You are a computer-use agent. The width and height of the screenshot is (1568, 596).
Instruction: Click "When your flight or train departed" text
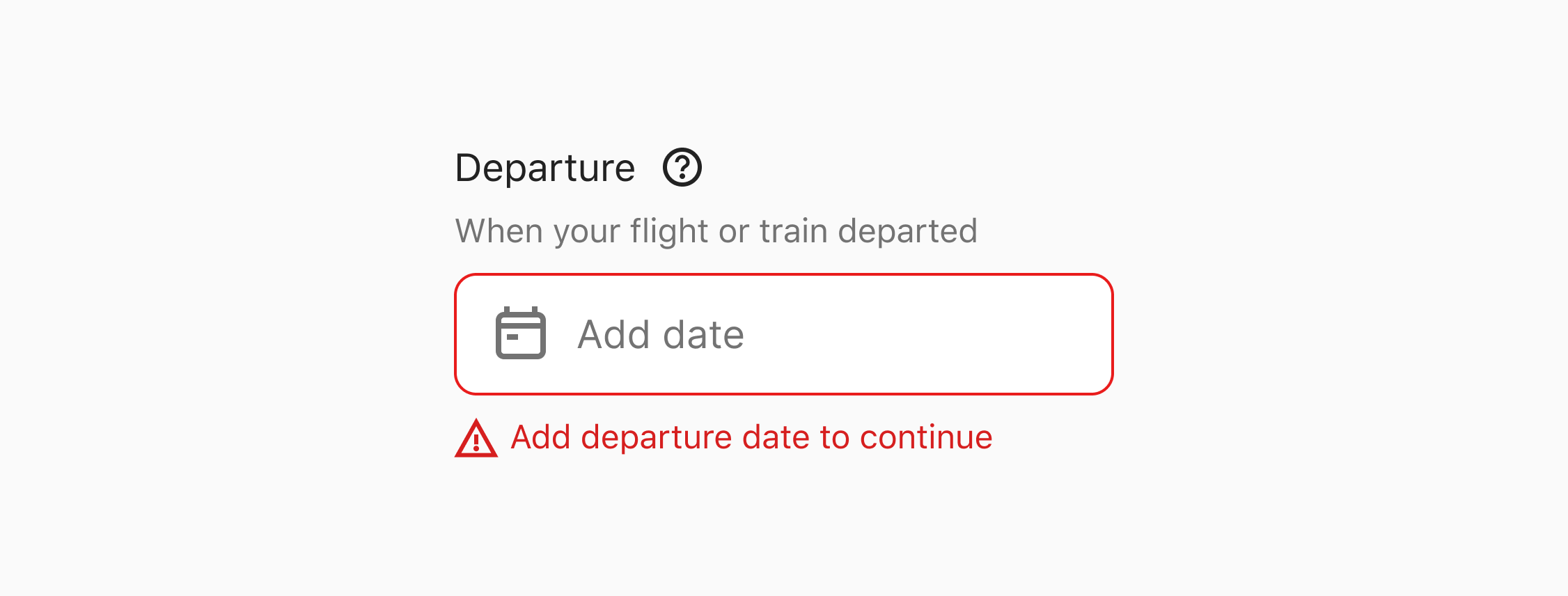pyautogui.click(x=716, y=231)
